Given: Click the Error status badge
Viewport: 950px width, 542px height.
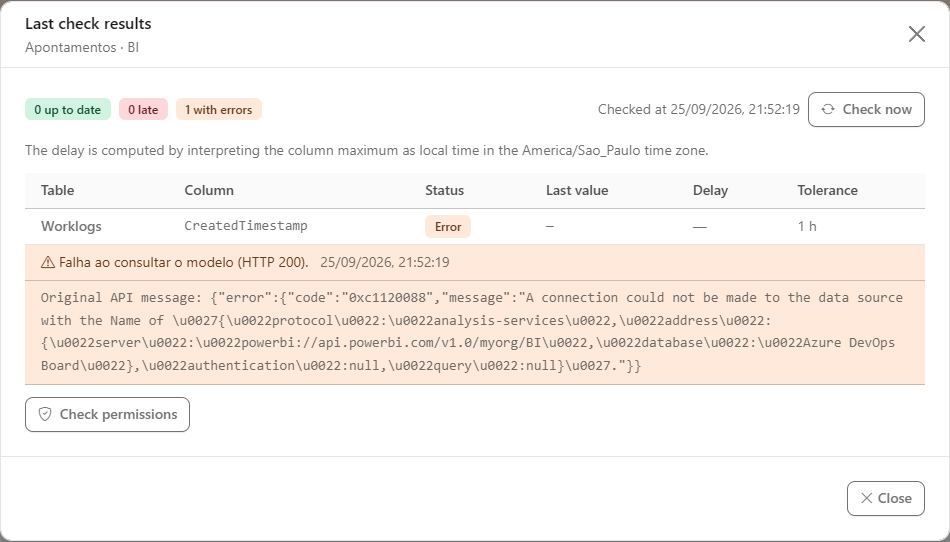Looking at the screenshot, I should click(448, 226).
